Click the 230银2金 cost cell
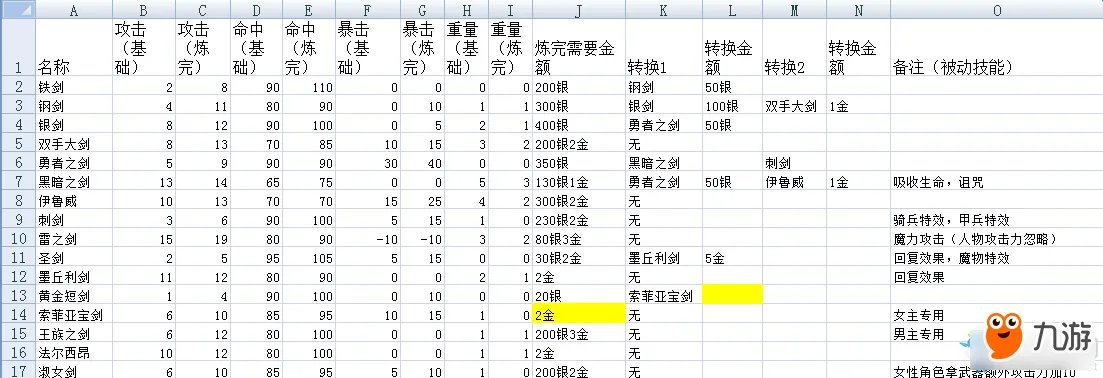This screenshot has width=1103, height=378. 578,221
